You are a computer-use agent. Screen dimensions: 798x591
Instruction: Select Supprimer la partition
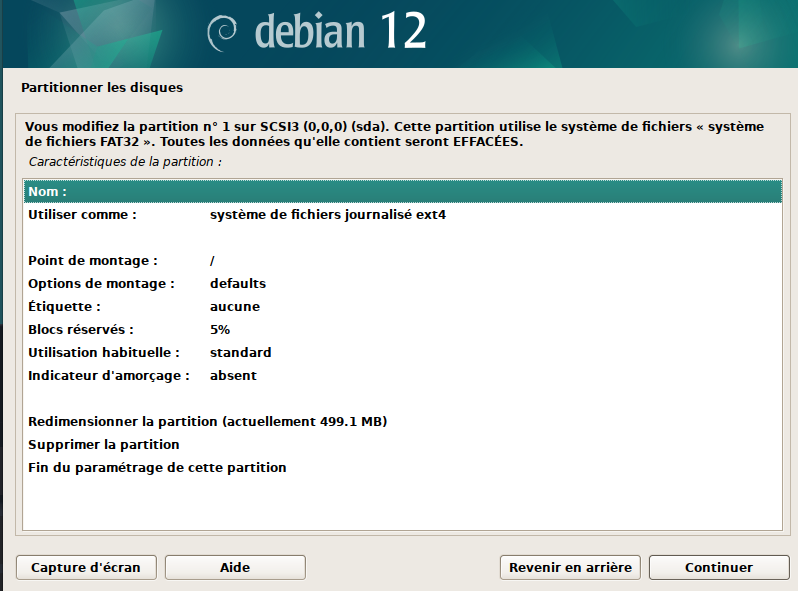click(403, 444)
